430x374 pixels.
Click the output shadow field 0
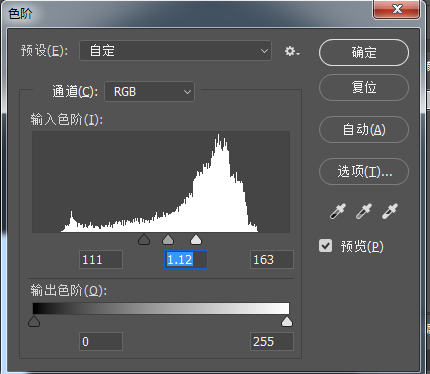(x=101, y=341)
